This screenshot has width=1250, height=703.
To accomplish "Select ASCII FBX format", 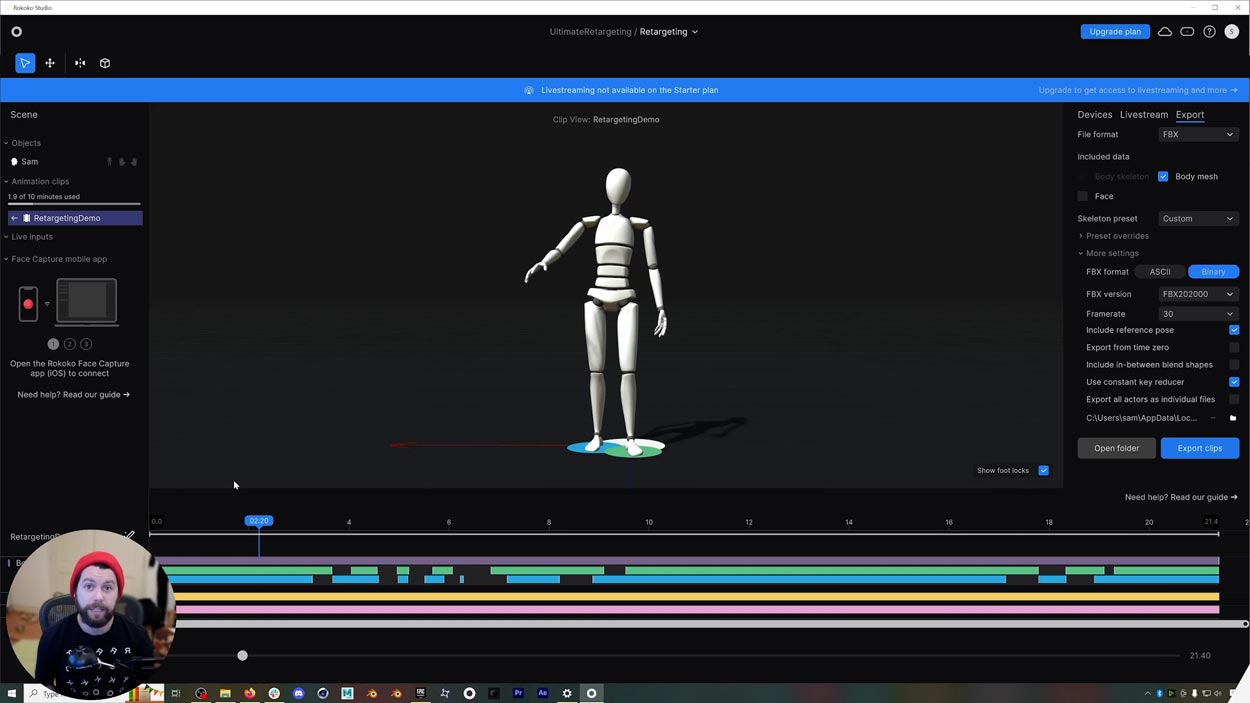I will click(x=1160, y=272).
